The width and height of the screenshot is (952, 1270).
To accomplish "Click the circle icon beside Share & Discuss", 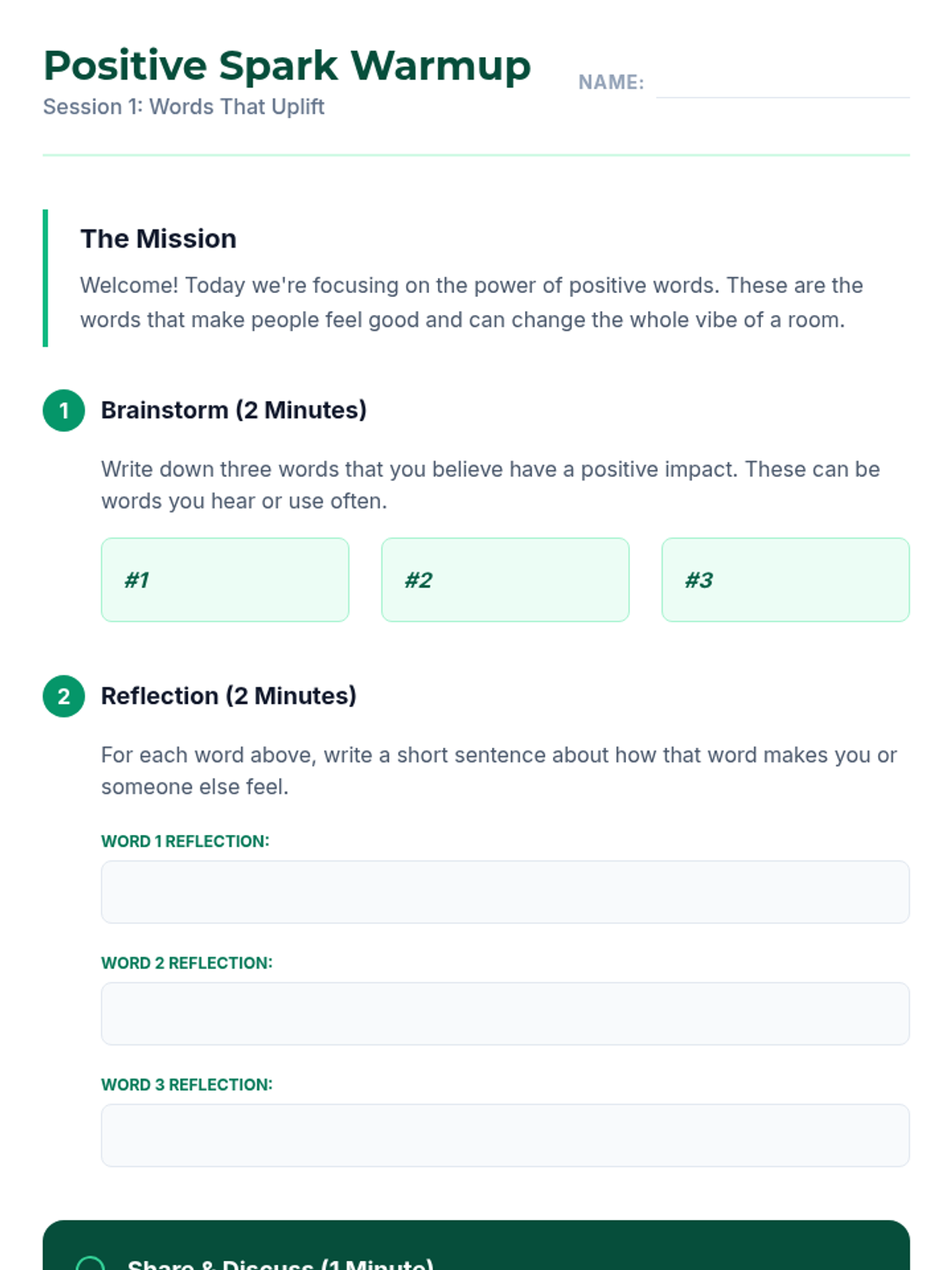I will (x=90, y=1262).
